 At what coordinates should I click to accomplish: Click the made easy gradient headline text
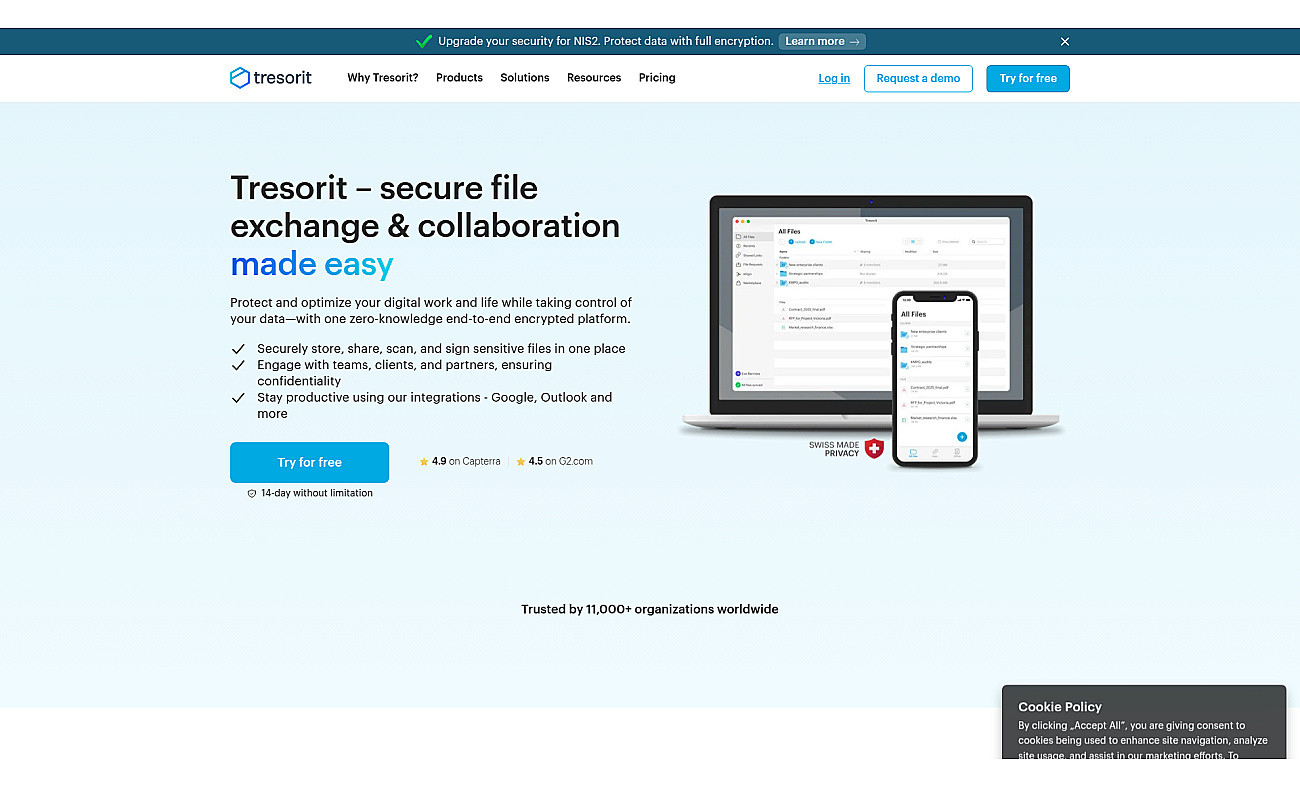[x=312, y=264]
